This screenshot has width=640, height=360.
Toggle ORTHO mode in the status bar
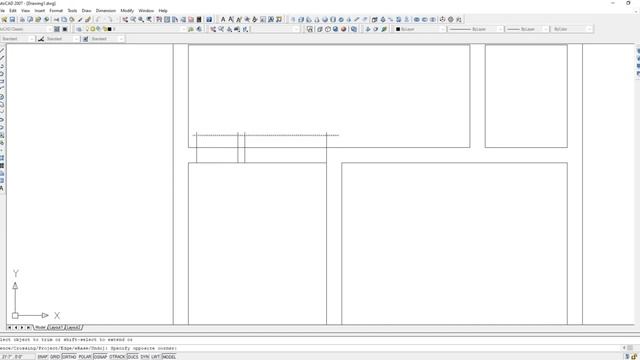pos(69,357)
